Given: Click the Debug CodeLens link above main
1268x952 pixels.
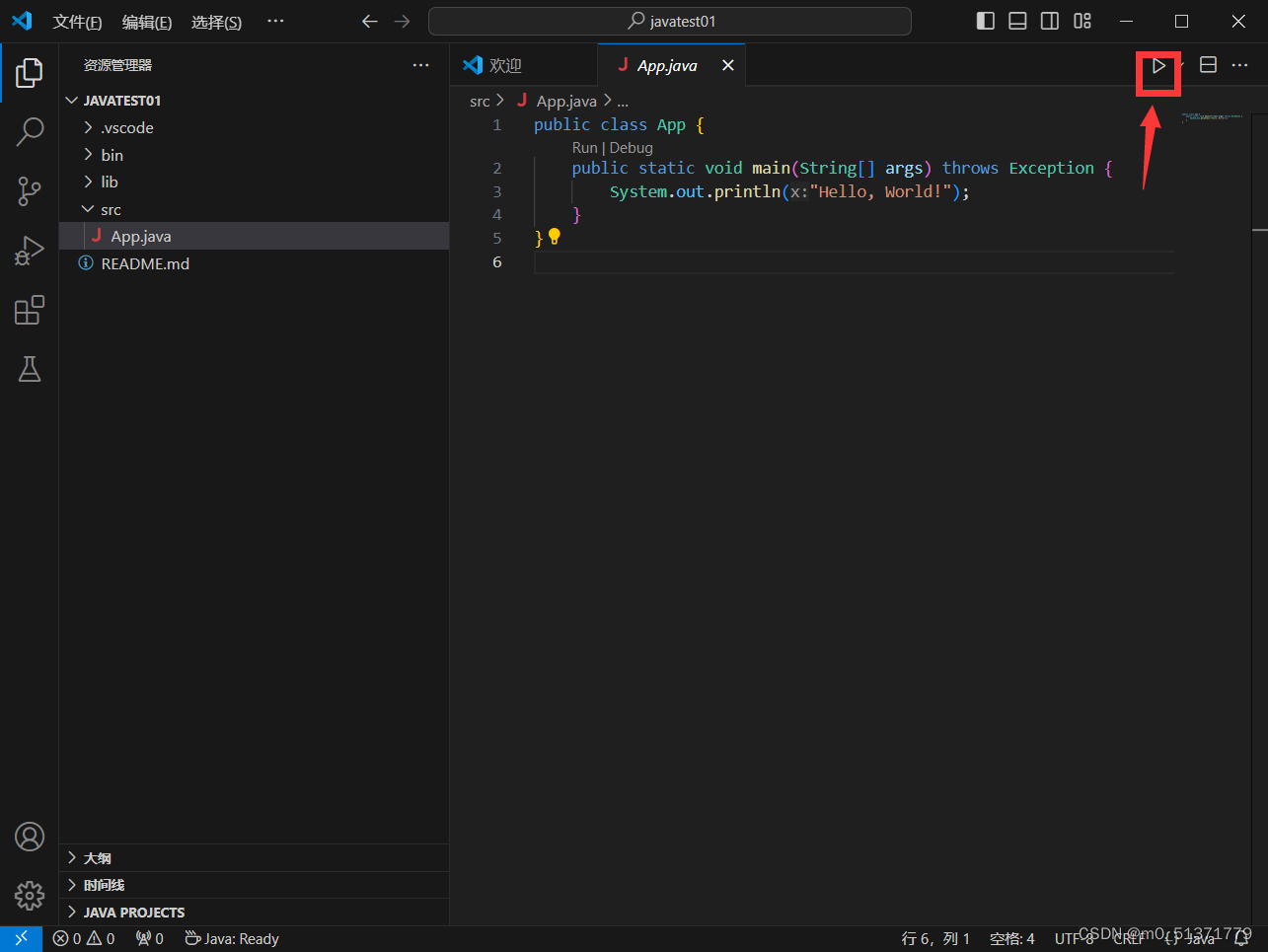Looking at the screenshot, I should [x=631, y=148].
